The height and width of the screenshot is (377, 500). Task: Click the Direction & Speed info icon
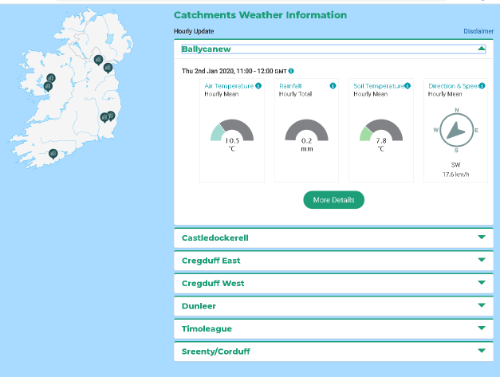(482, 86)
